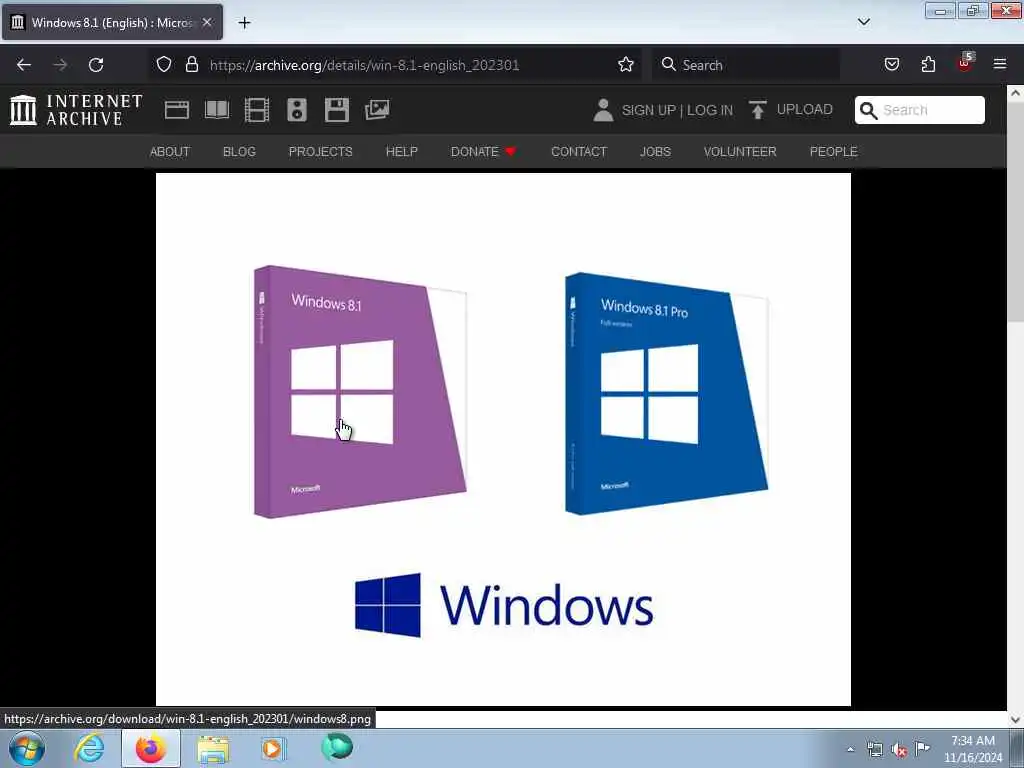Screen dimensions: 1024x768
Task: Show hidden system tray icons
Action: pyautogui.click(x=850, y=749)
